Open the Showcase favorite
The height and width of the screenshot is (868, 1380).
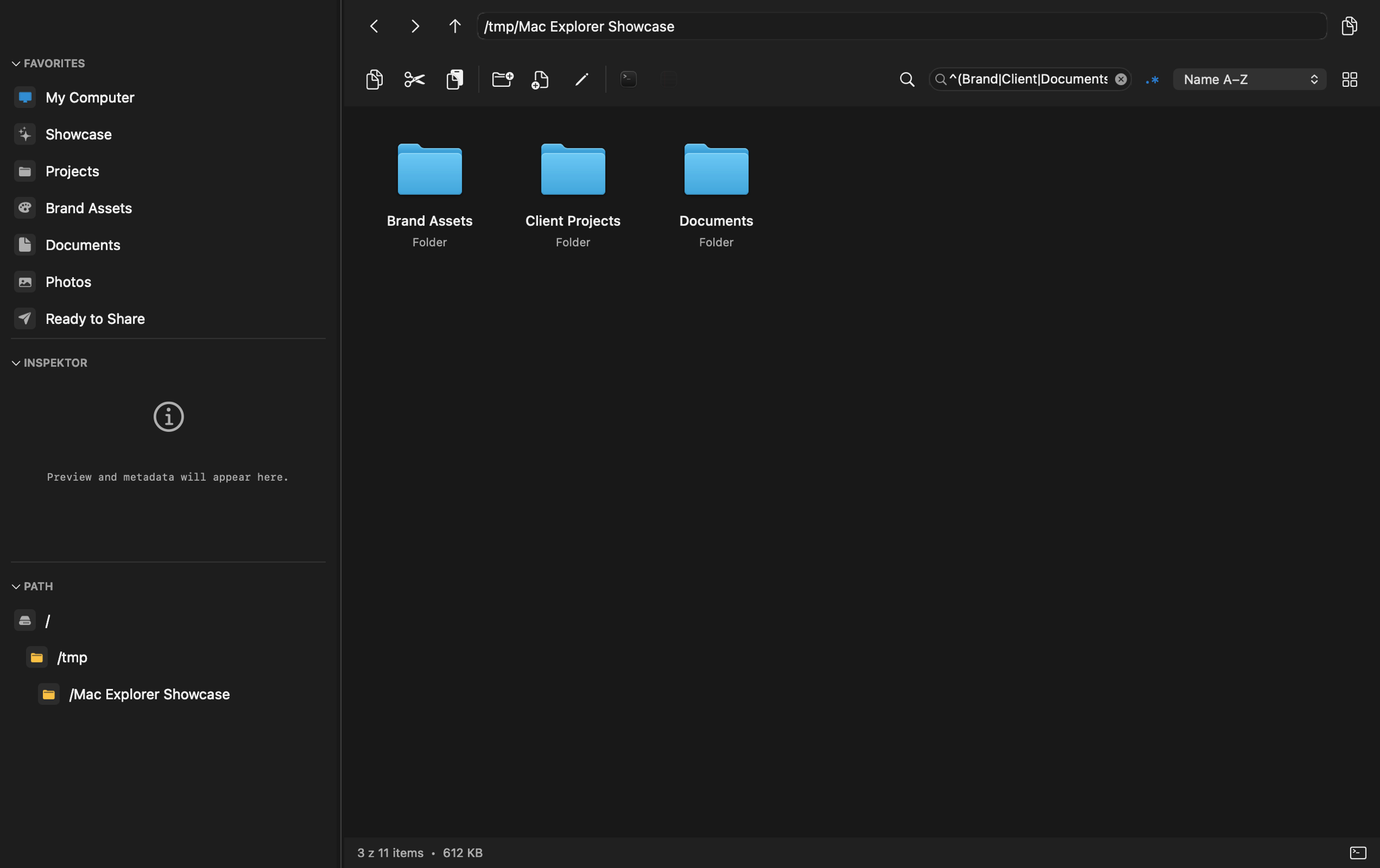[x=78, y=135]
